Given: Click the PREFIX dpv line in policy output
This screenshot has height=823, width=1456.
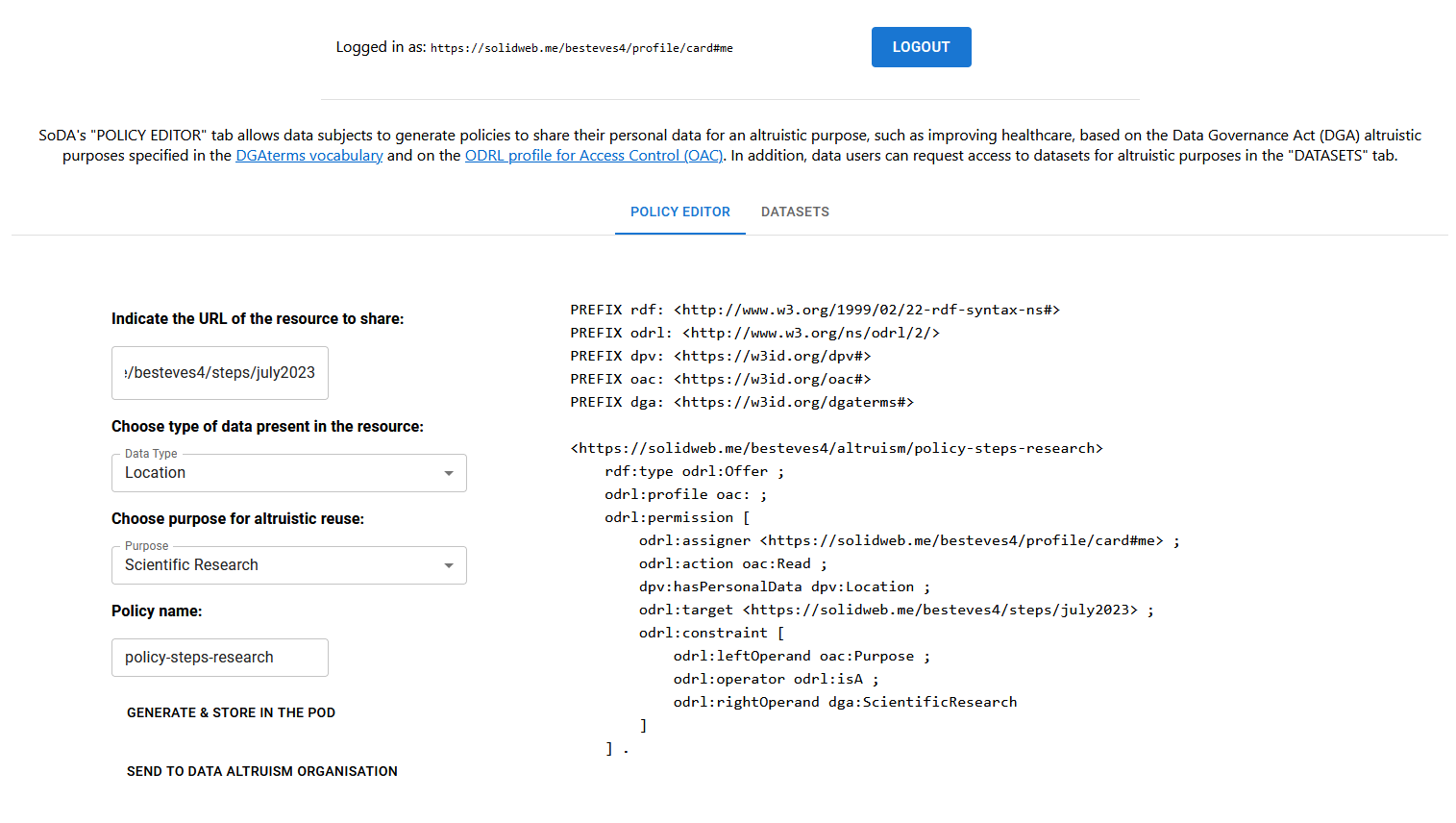Looking at the screenshot, I should pyautogui.click(x=720, y=356).
